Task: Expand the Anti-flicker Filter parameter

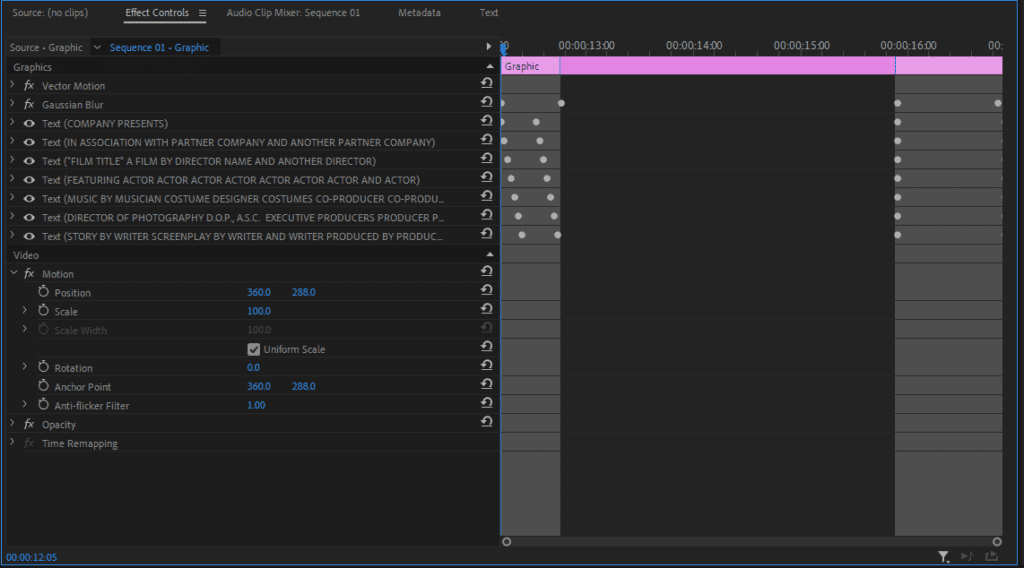Action: (25, 405)
